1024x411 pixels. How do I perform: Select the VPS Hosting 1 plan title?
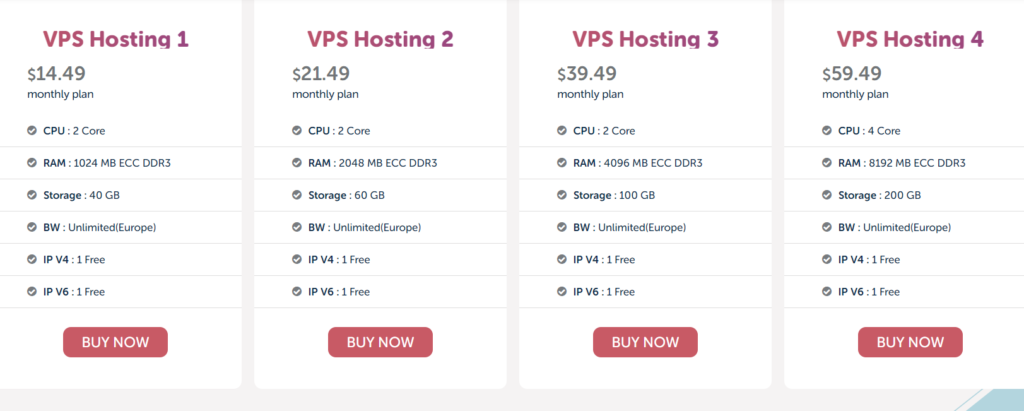pos(116,39)
